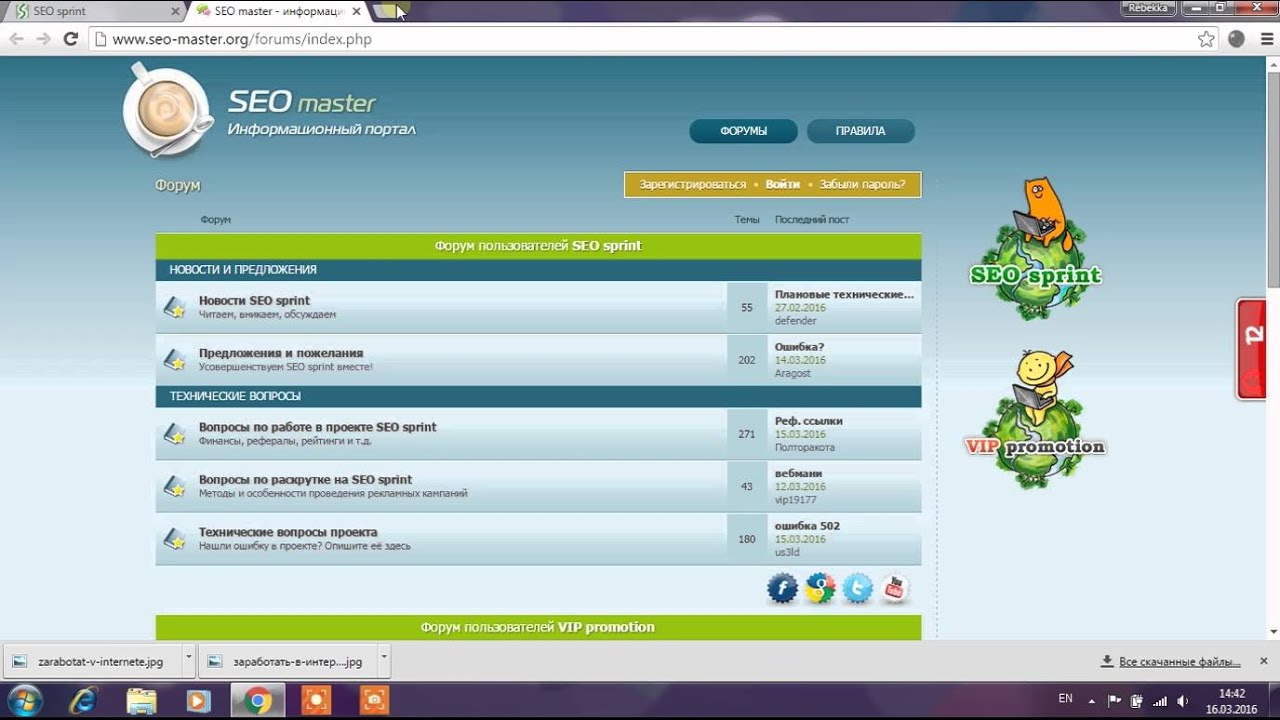The width and height of the screenshot is (1280, 720).
Task: Click the forum icon beside Вопросы по раскрутке
Action: (x=175, y=487)
